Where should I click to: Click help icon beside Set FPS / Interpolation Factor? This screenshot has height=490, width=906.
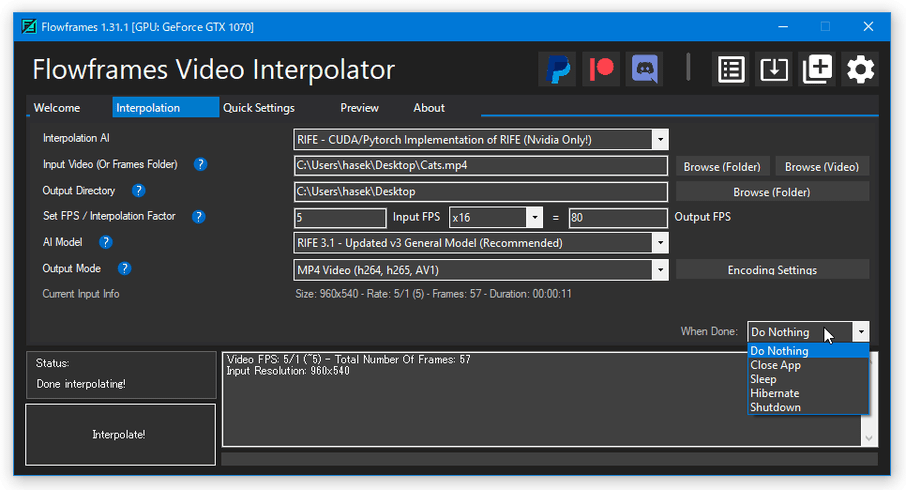pos(198,217)
